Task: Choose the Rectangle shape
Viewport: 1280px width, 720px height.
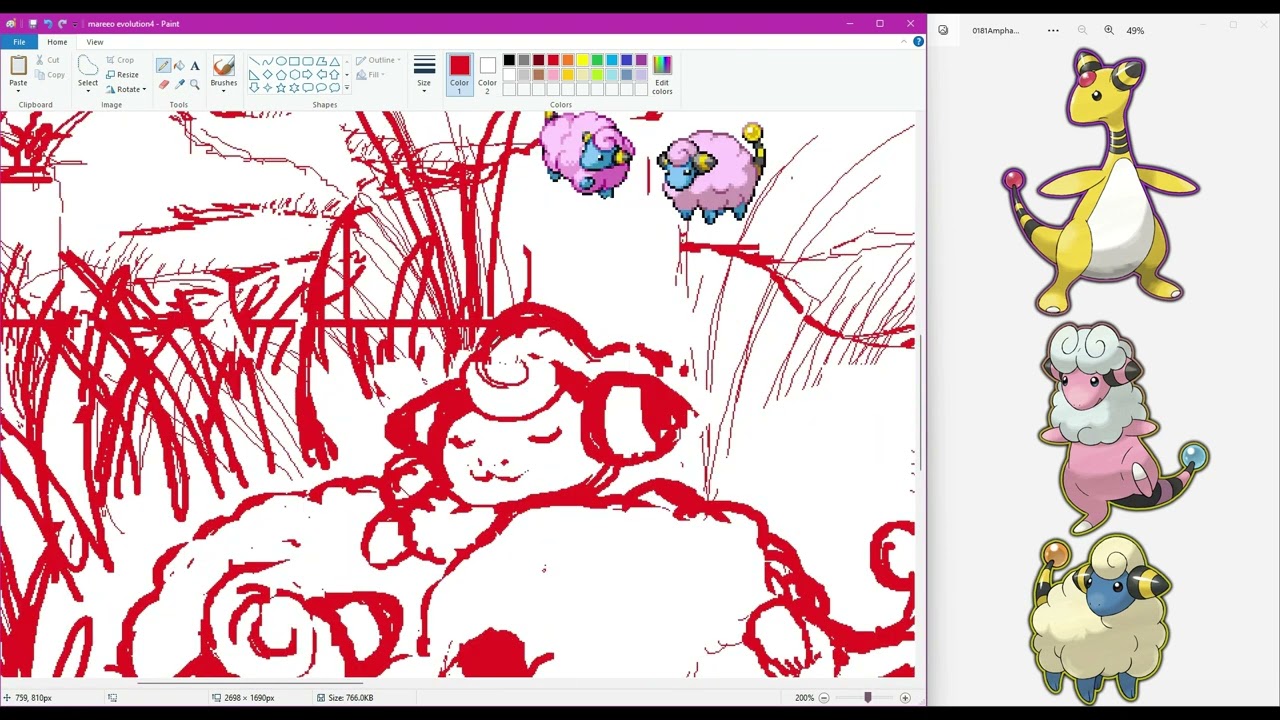Action: 294,61
